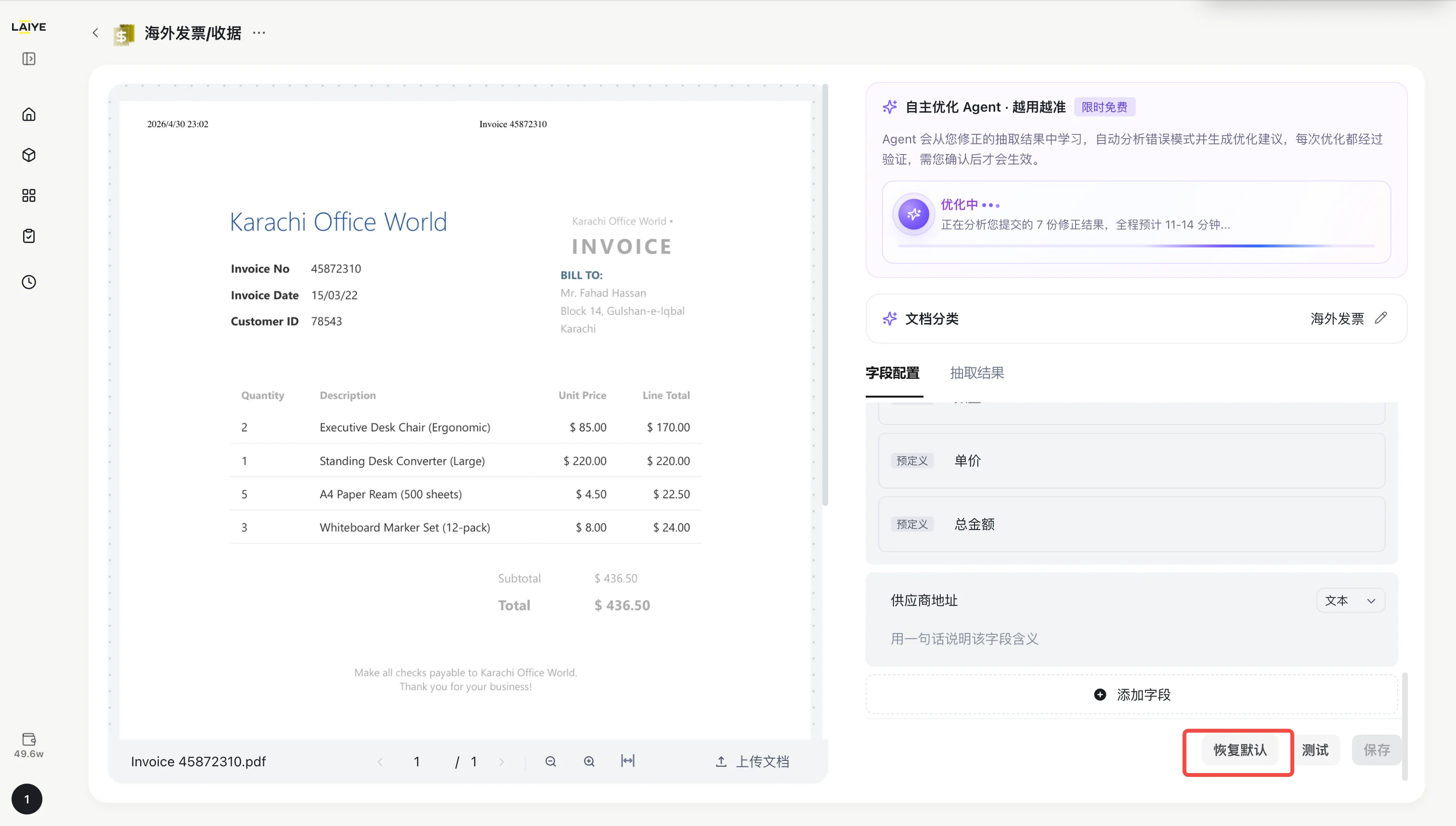Viewport: 1456px width, 826px height.
Task: Open the clock history icon
Action: (x=29, y=282)
